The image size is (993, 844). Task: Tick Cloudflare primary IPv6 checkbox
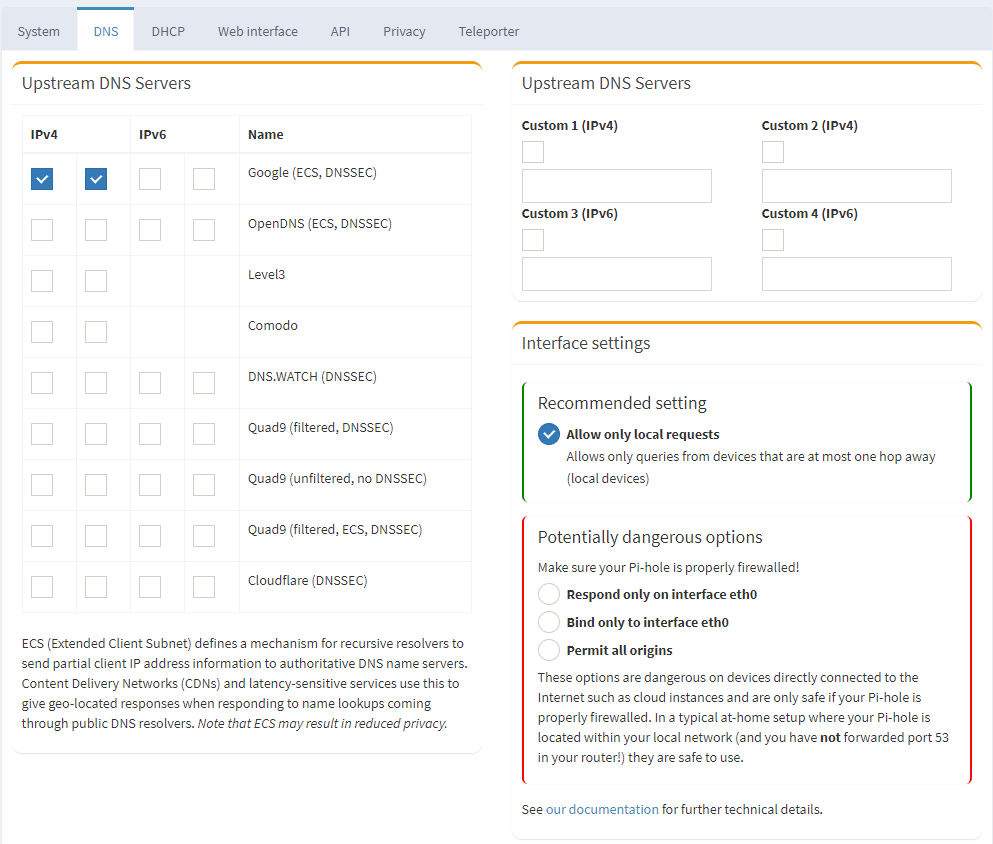150,587
